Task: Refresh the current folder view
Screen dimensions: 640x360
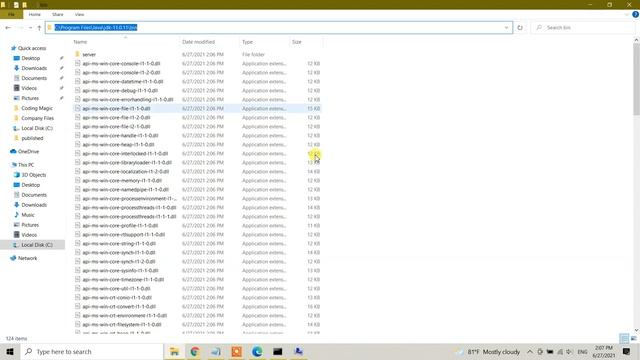Action: tap(520, 28)
